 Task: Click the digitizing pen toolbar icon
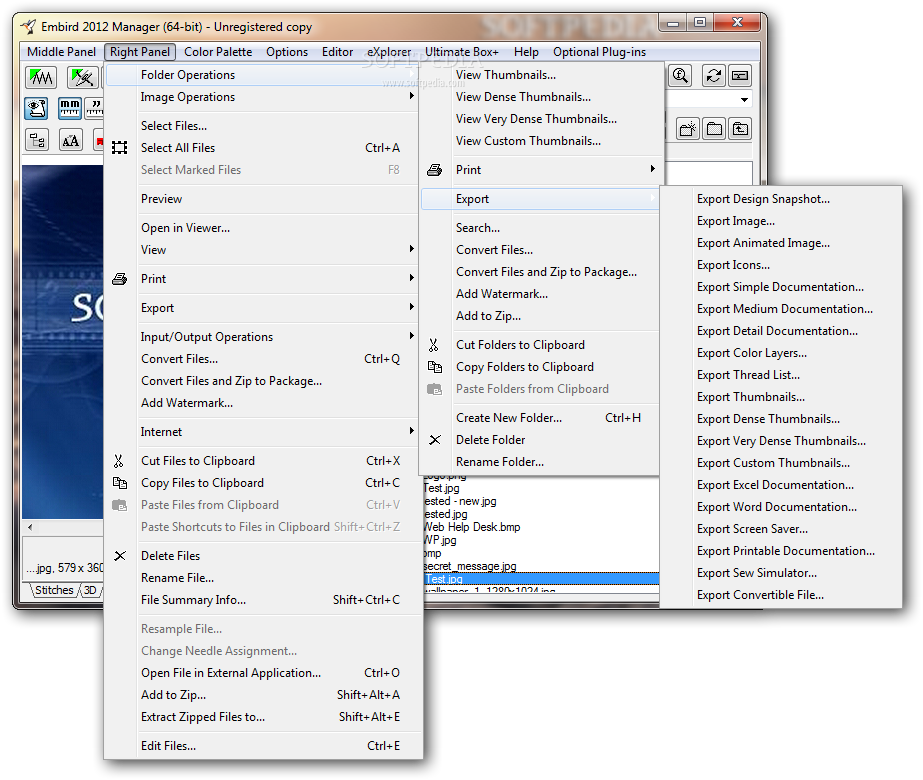pos(82,77)
